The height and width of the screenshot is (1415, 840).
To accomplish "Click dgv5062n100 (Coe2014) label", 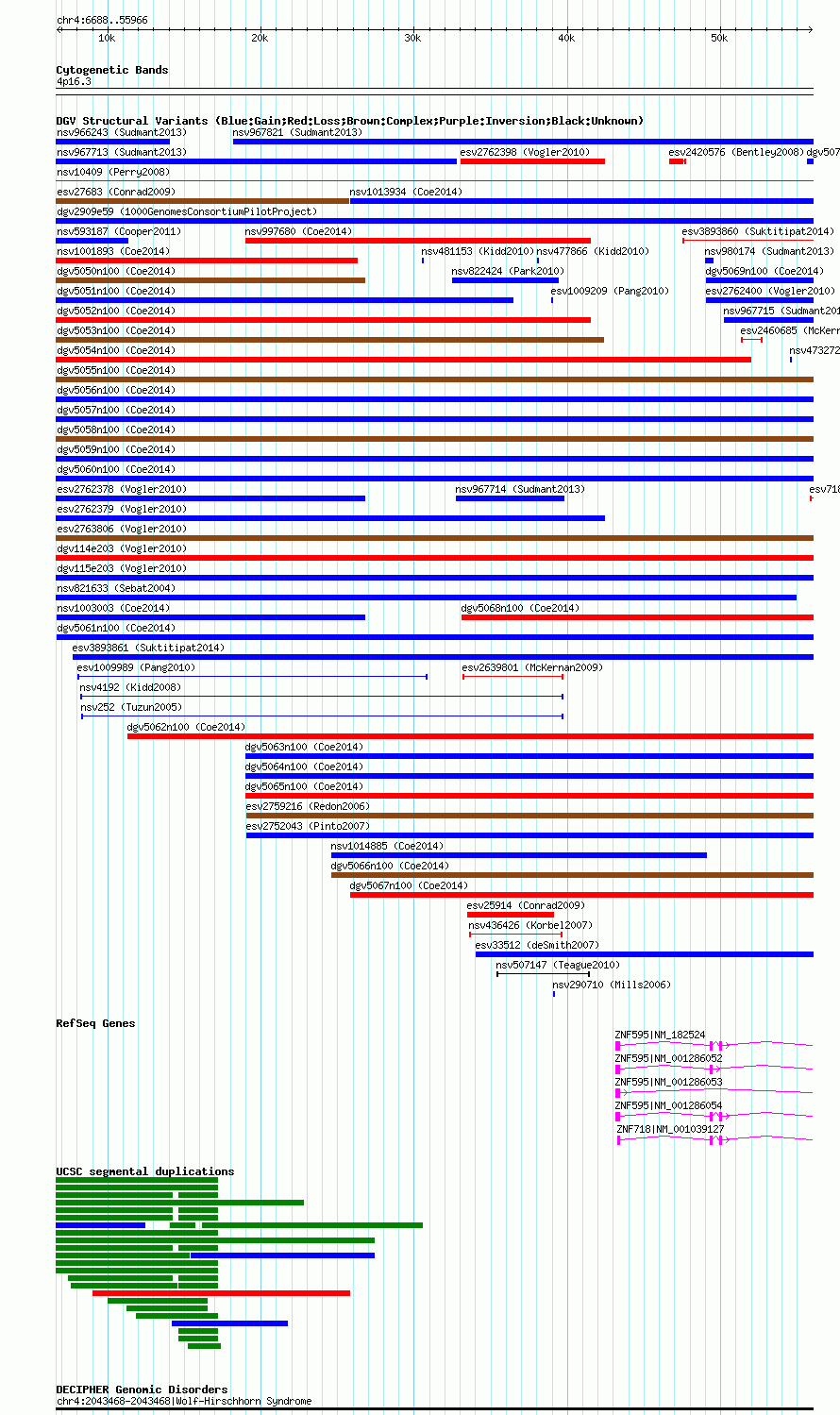I will 186,727.
